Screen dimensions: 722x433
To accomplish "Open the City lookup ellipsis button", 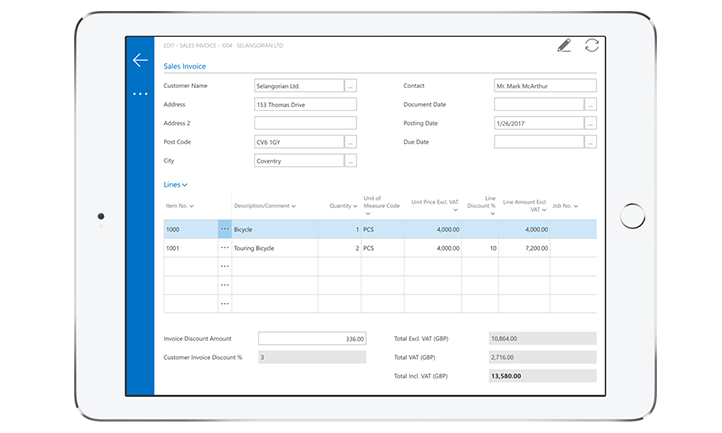I will pos(350,161).
